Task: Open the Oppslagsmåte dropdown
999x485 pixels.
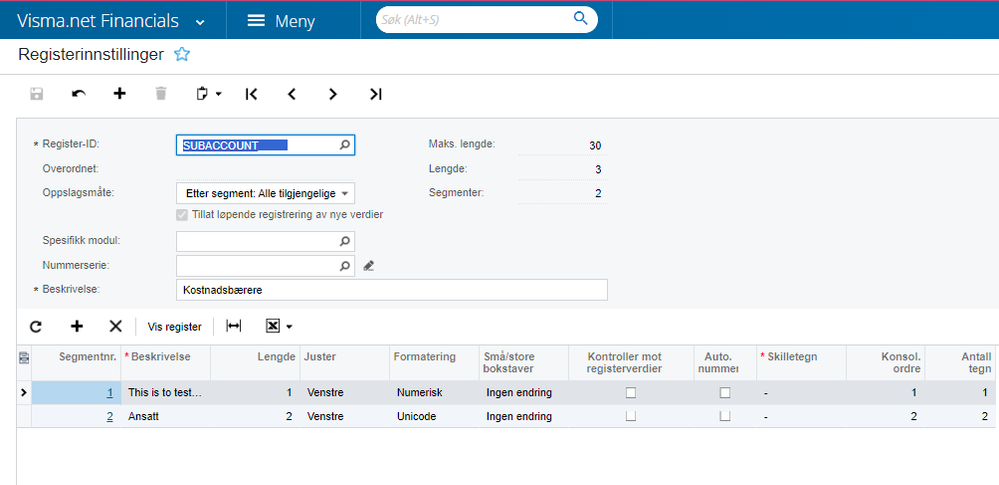Action: coord(265,193)
